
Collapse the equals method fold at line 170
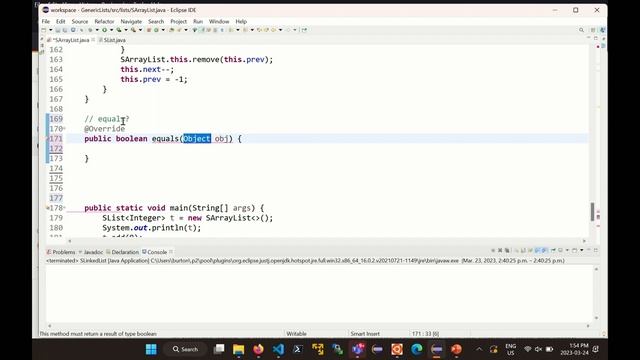coord(64,129)
